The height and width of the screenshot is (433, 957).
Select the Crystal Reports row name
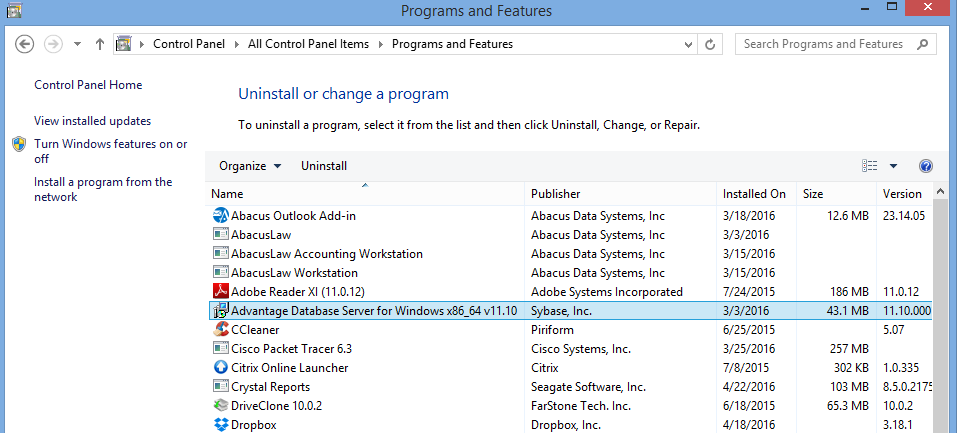[x=270, y=387]
